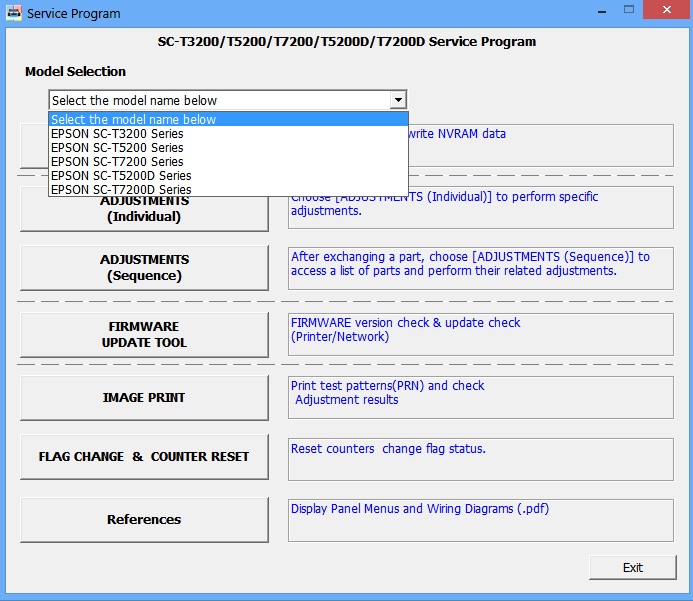Open ADJUSTMENTS (Sequence) button

(144, 268)
